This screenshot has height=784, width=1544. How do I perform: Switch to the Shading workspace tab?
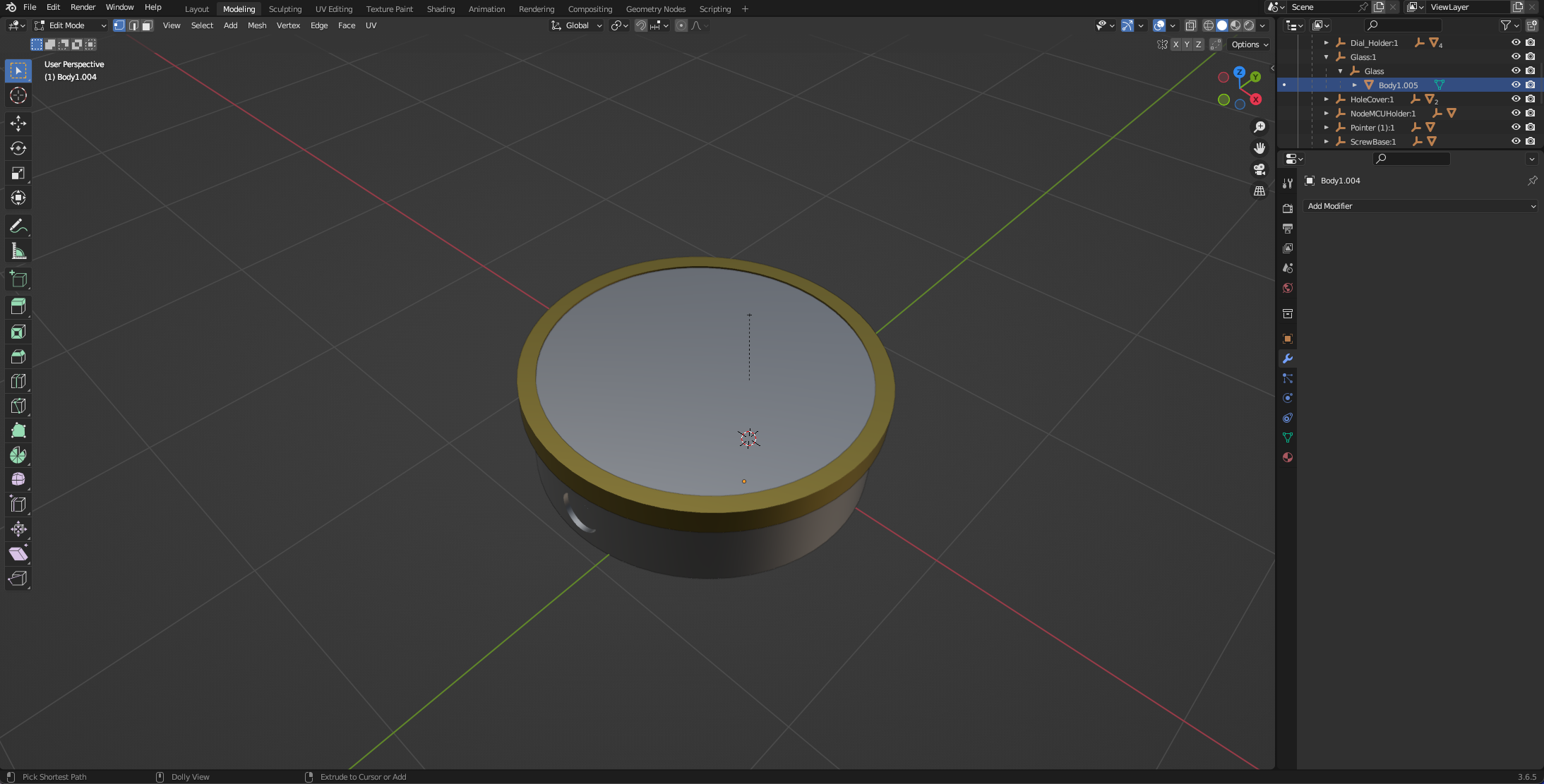[441, 9]
